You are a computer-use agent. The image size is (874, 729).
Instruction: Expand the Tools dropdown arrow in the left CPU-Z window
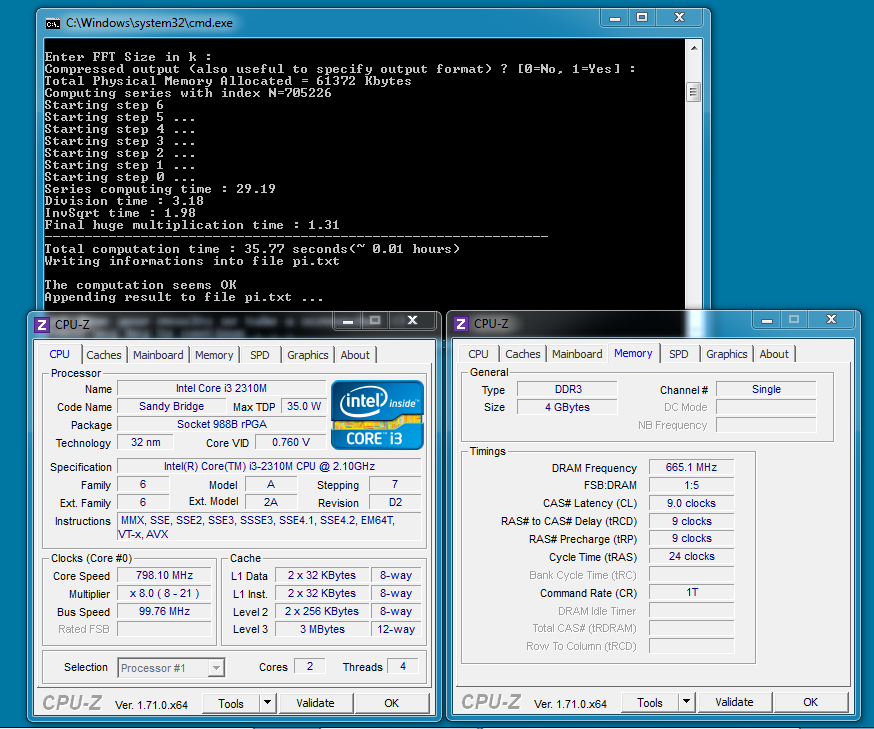click(x=268, y=703)
